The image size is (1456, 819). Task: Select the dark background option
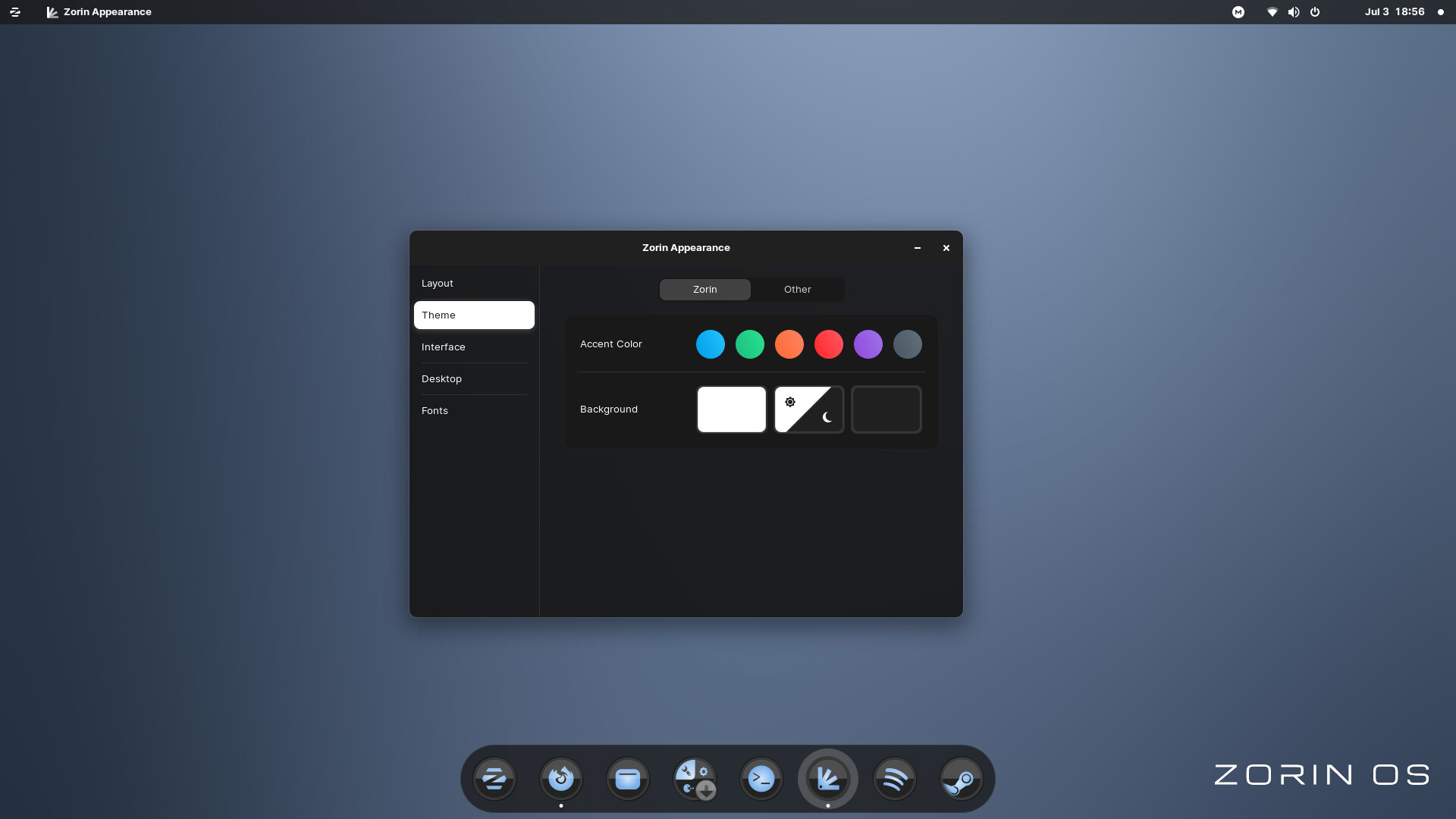886,409
